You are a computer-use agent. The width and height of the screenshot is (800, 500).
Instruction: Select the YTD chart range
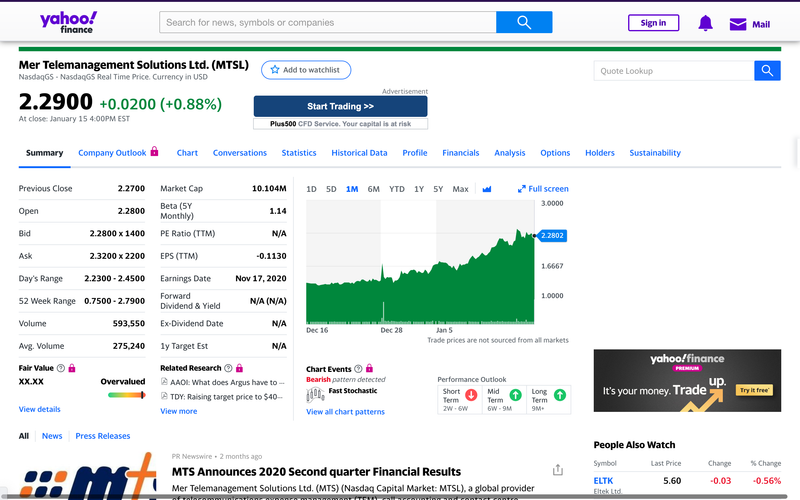[397, 189]
